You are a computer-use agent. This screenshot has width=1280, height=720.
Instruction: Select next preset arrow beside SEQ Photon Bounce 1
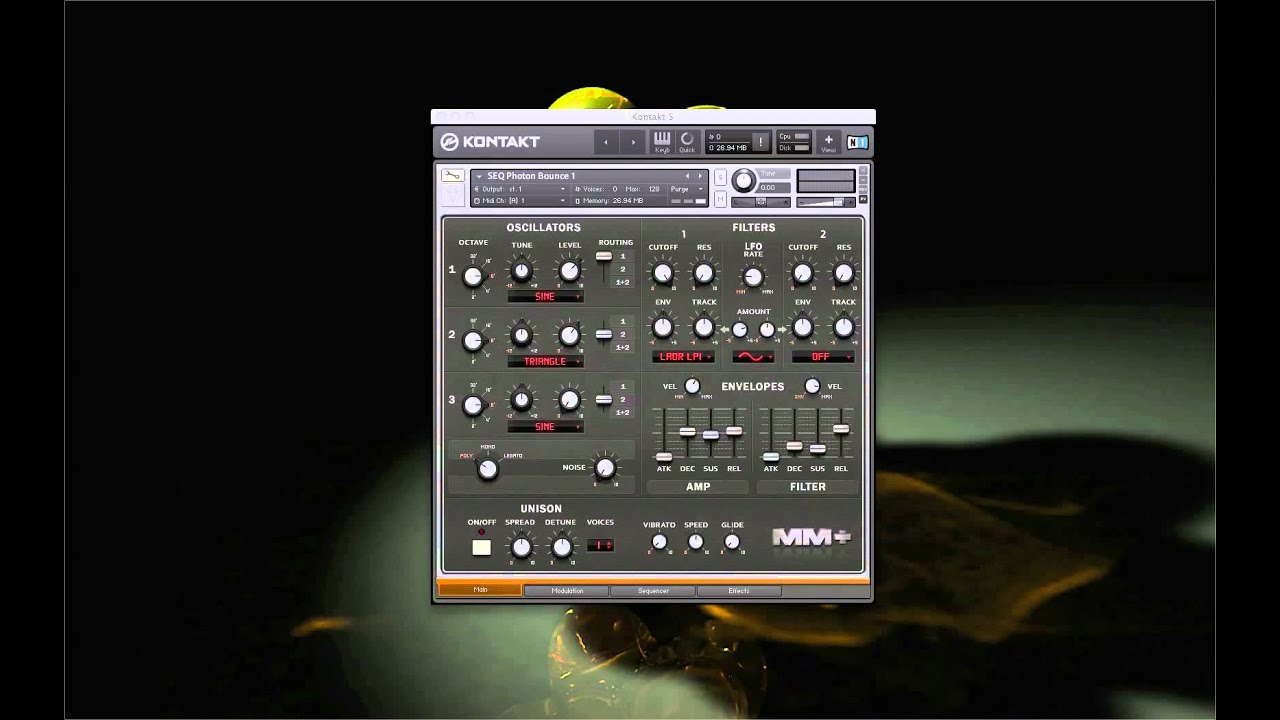[x=700, y=176]
